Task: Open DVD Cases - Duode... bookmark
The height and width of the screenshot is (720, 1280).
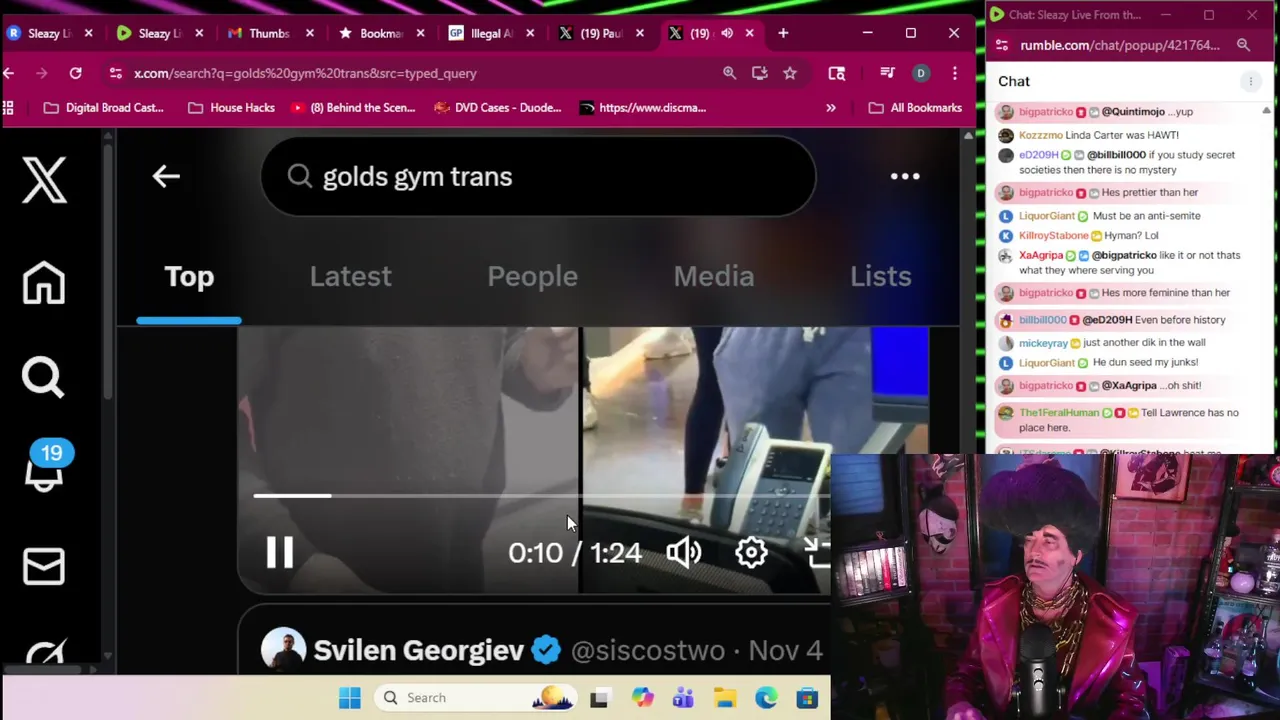Action: 497,108
